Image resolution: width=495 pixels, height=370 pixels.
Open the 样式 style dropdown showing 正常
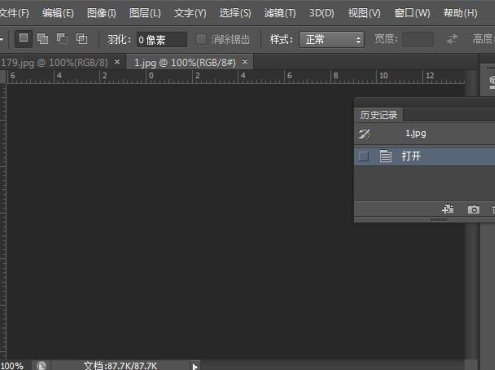point(332,40)
